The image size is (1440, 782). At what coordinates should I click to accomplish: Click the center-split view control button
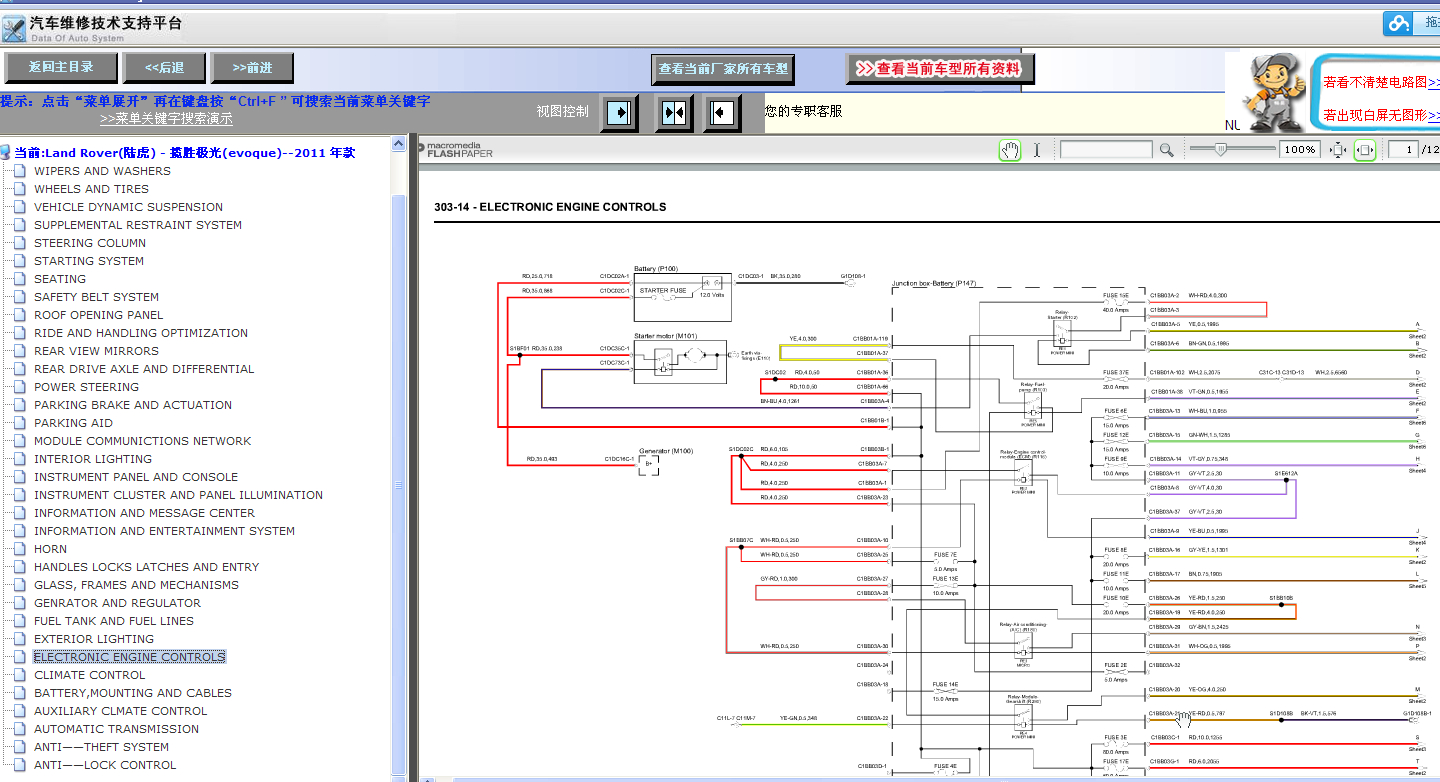[674, 113]
